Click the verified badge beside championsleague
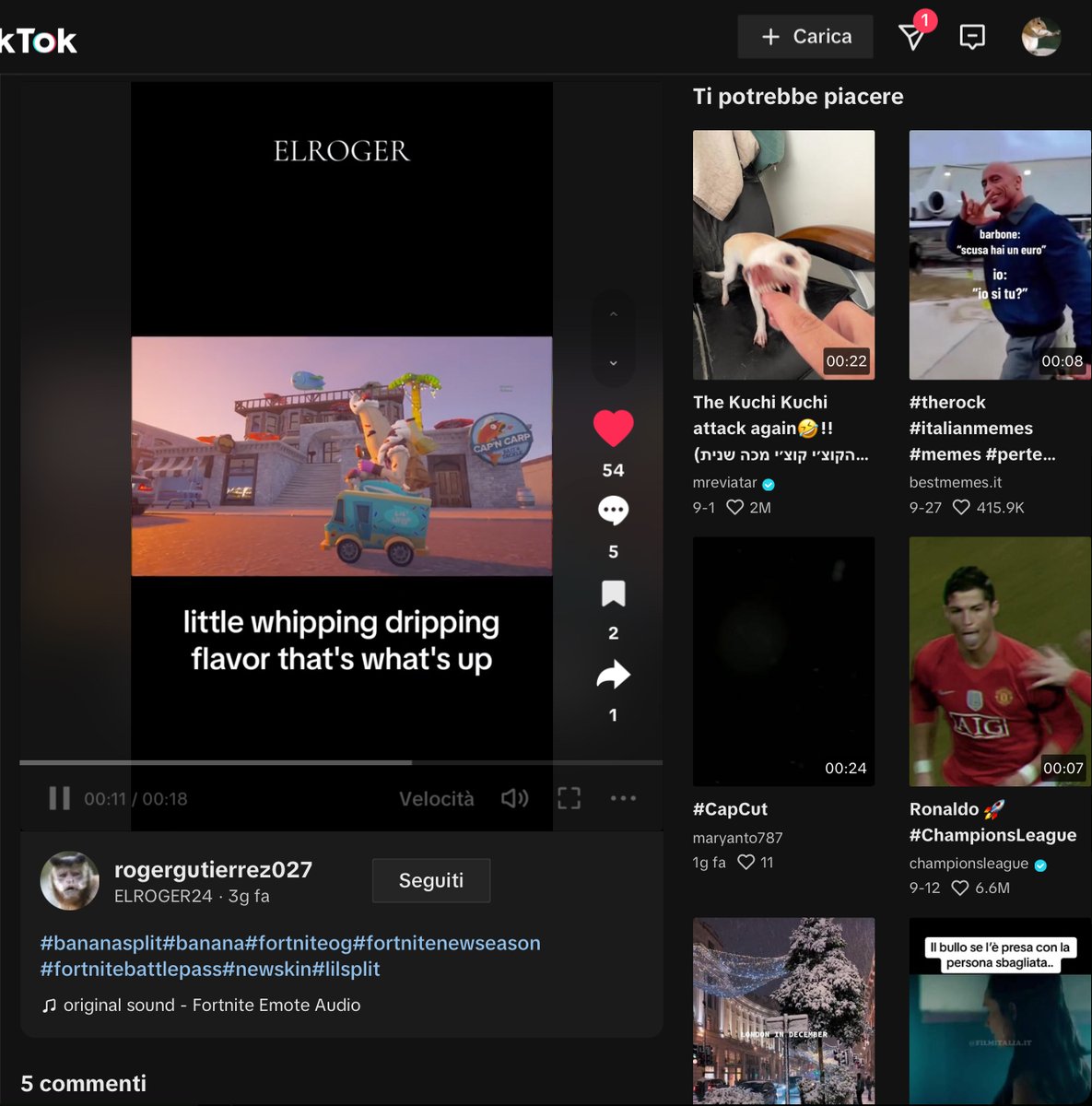This screenshot has height=1106, width=1092. point(1040,865)
